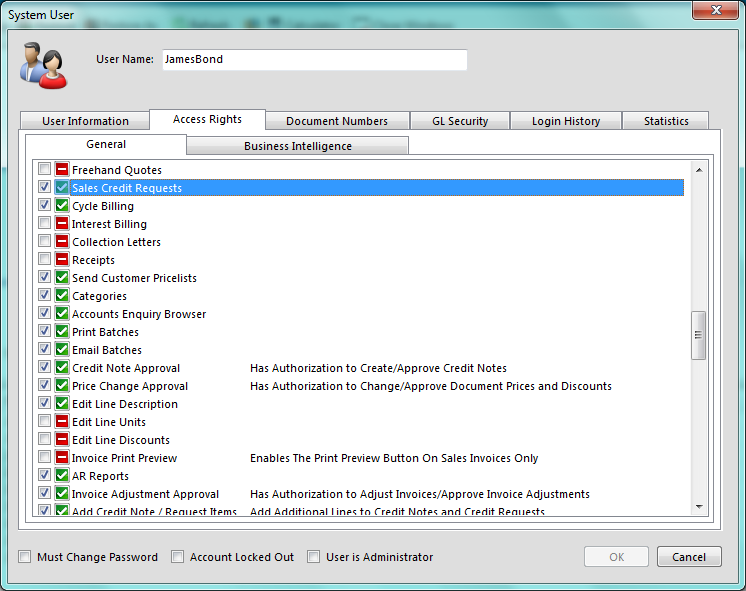
Task: Click the red icon beside Edit Line Discounts
Action: pos(62,440)
